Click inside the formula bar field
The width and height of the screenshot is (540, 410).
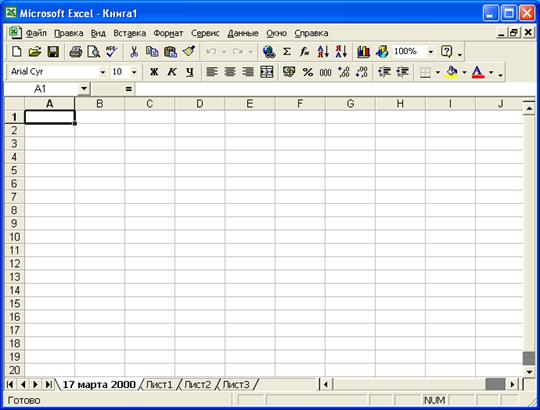pos(336,89)
